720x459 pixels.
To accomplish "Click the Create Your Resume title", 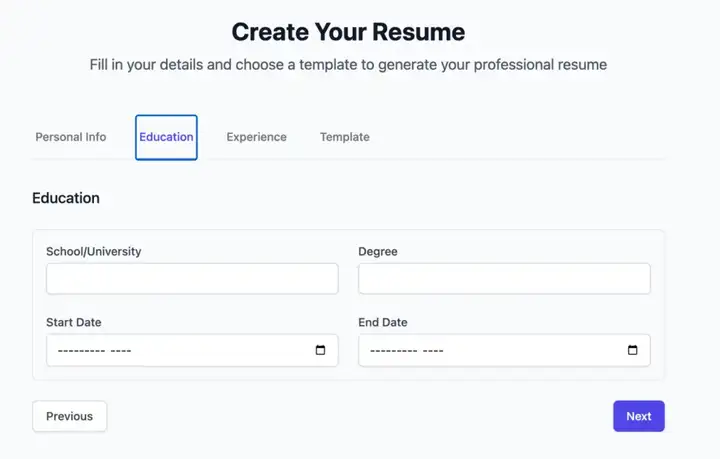I will click(348, 32).
